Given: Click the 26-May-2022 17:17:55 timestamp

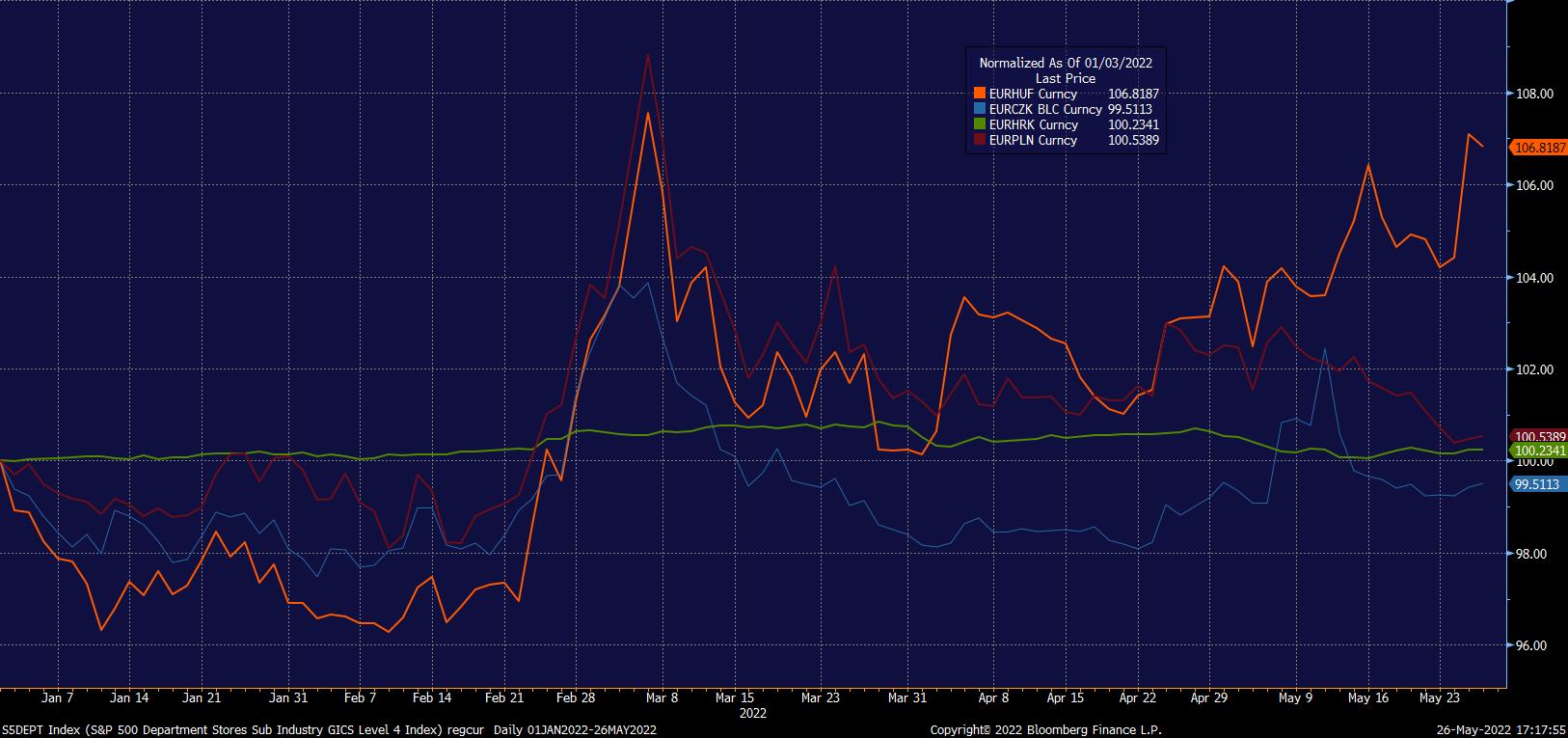Looking at the screenshot, I should pyautogui.click(x=1500, y=730).
